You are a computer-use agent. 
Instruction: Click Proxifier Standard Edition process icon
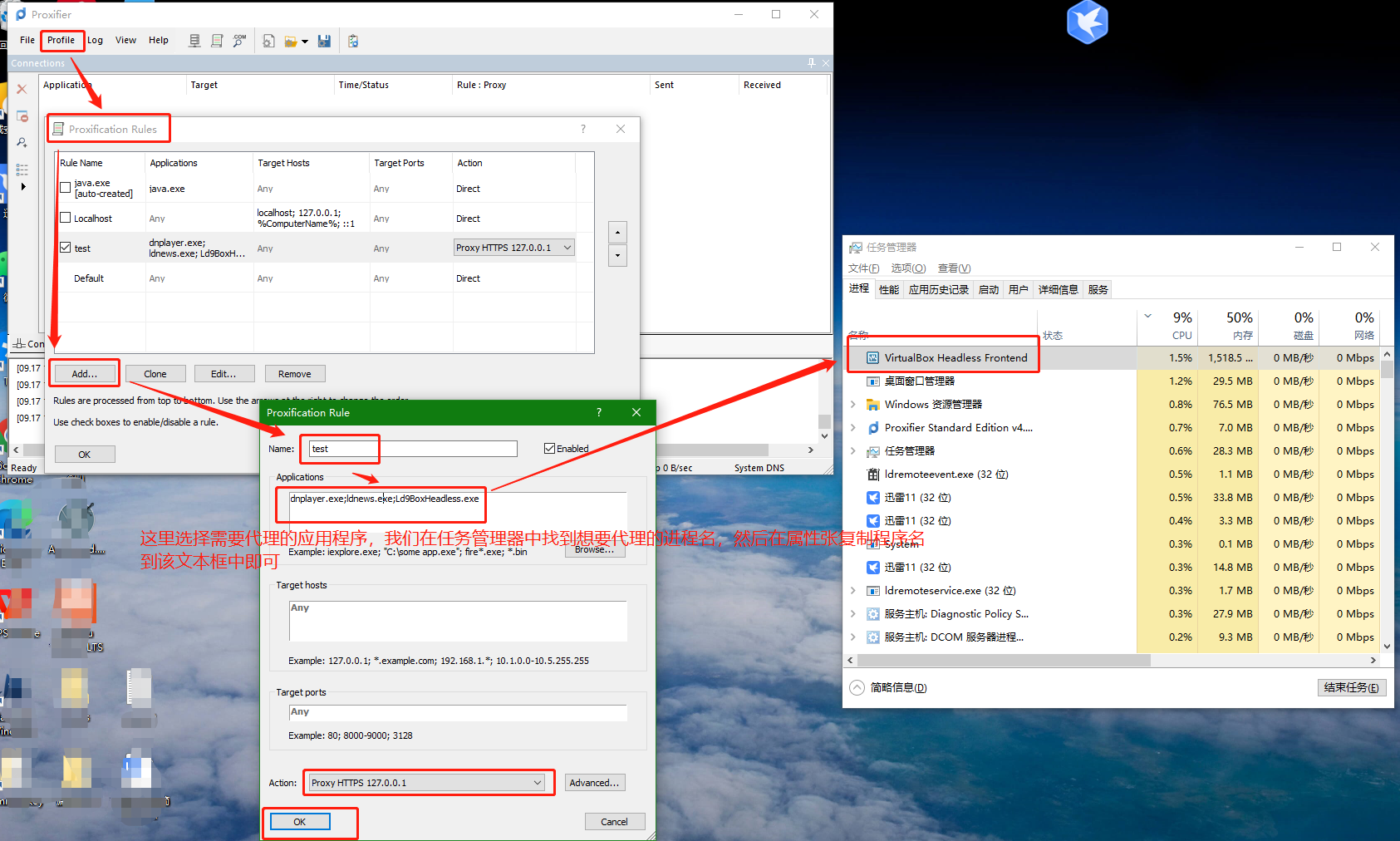coord(872,428)
